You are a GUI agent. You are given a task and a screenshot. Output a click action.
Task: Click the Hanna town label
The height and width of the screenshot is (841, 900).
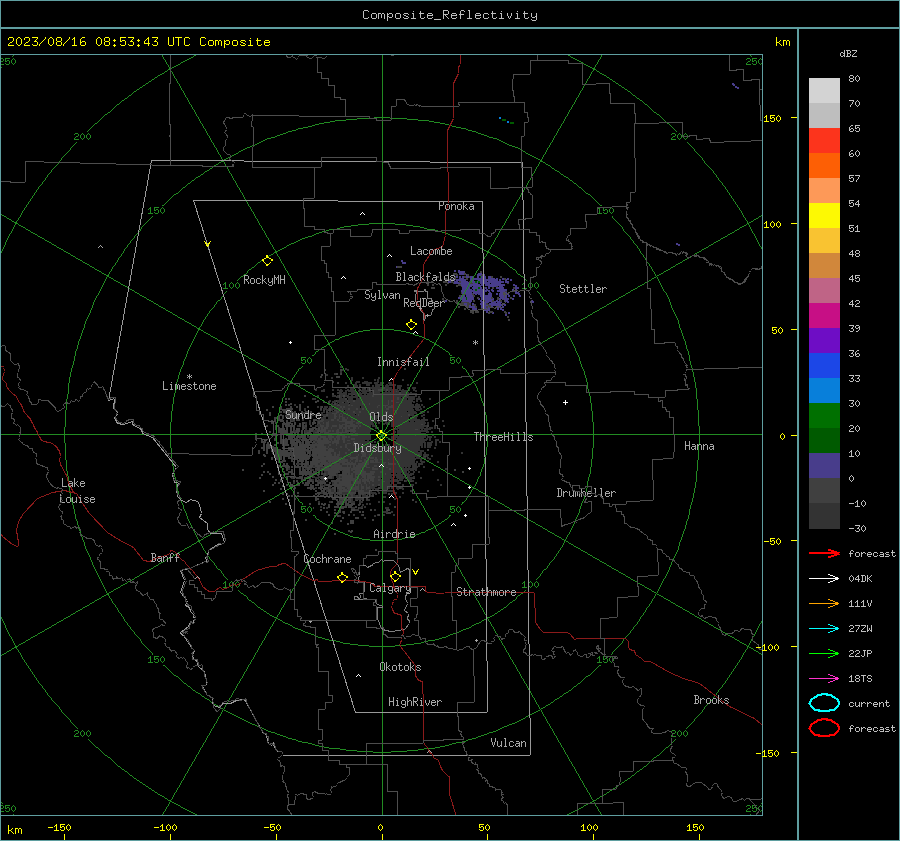tap(699, 446)
